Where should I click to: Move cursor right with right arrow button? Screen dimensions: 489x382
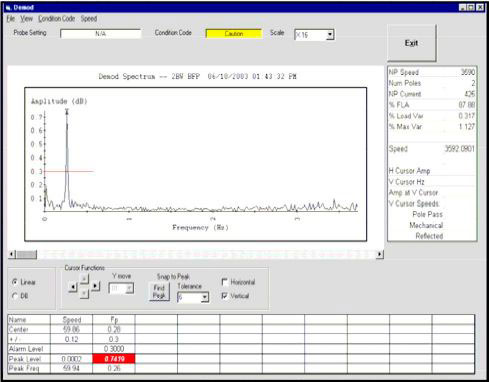(95, 286)
